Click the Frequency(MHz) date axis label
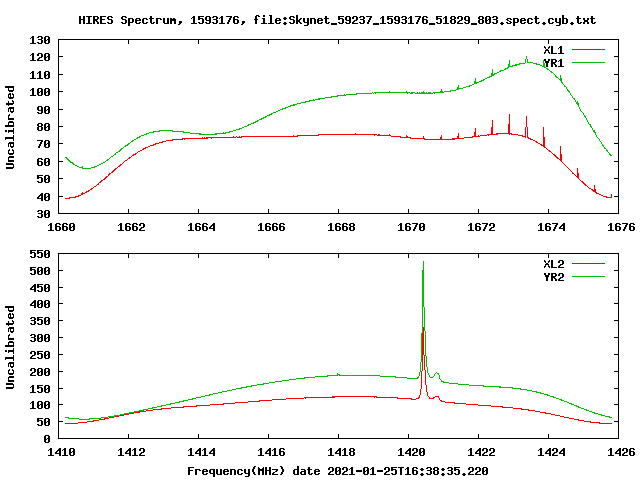640x480 pixels. coord(338,471)
